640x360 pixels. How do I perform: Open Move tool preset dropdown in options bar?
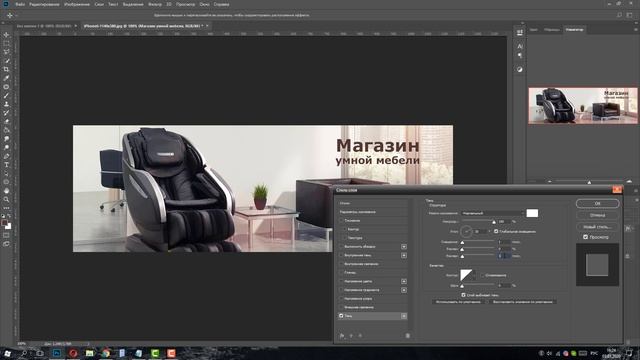[x=16, y=15]
